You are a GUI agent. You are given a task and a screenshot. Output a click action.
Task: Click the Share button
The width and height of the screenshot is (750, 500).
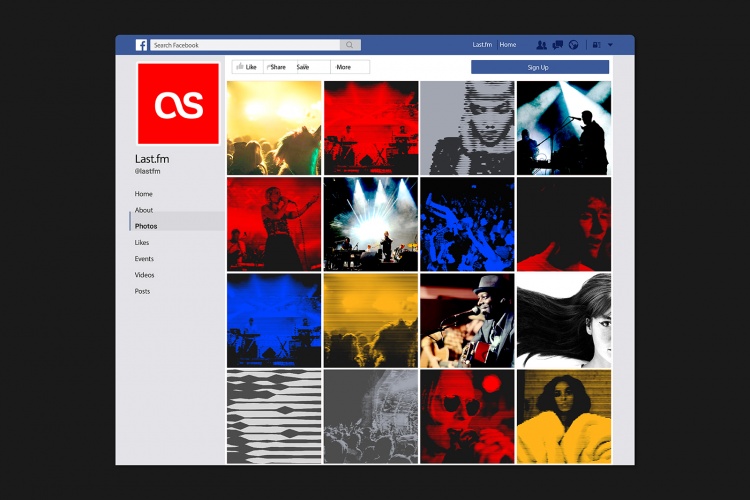click(x=276, y=67)
